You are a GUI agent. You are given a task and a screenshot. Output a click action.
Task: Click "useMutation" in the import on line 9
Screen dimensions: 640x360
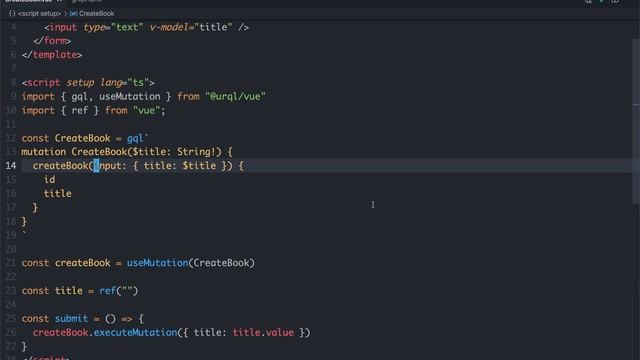click(x=130, y=97)
